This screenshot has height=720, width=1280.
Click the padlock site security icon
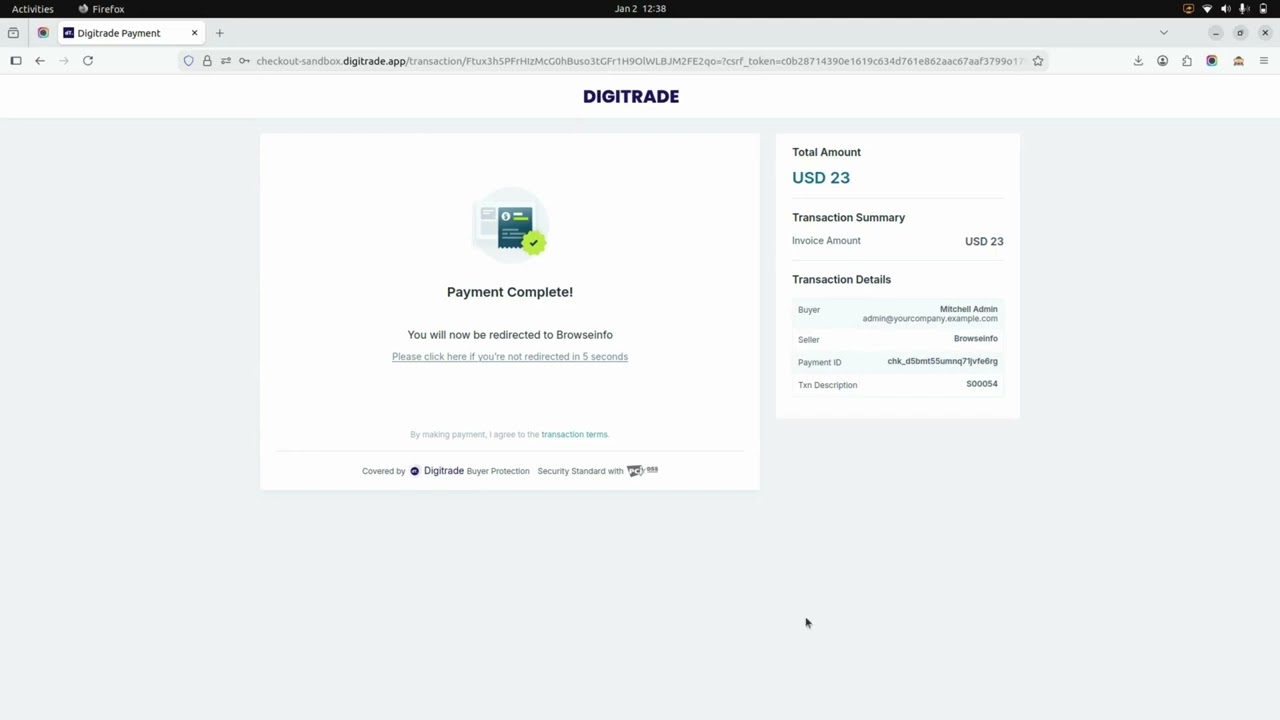[x=207, y=61]
